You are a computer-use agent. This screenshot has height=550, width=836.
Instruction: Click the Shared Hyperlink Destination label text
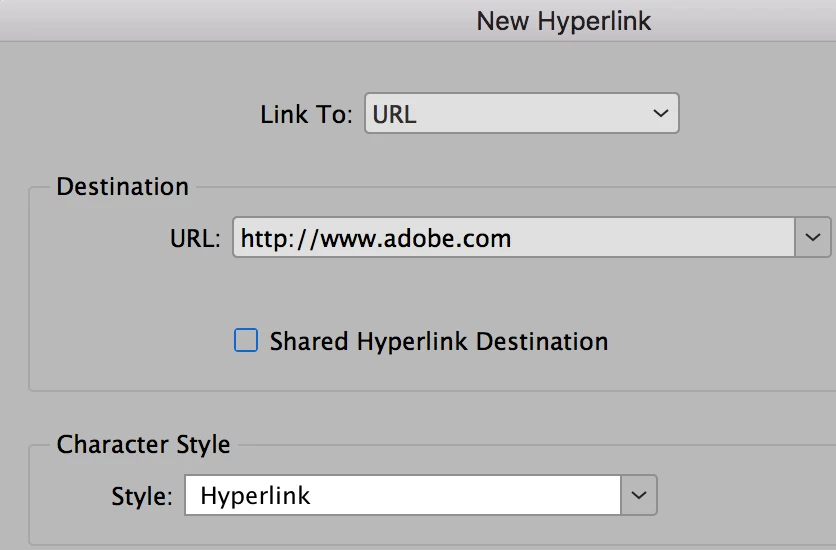(439, 342)
